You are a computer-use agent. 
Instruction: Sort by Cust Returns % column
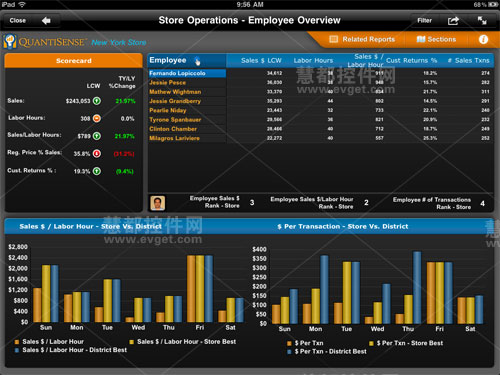point(411,60)
